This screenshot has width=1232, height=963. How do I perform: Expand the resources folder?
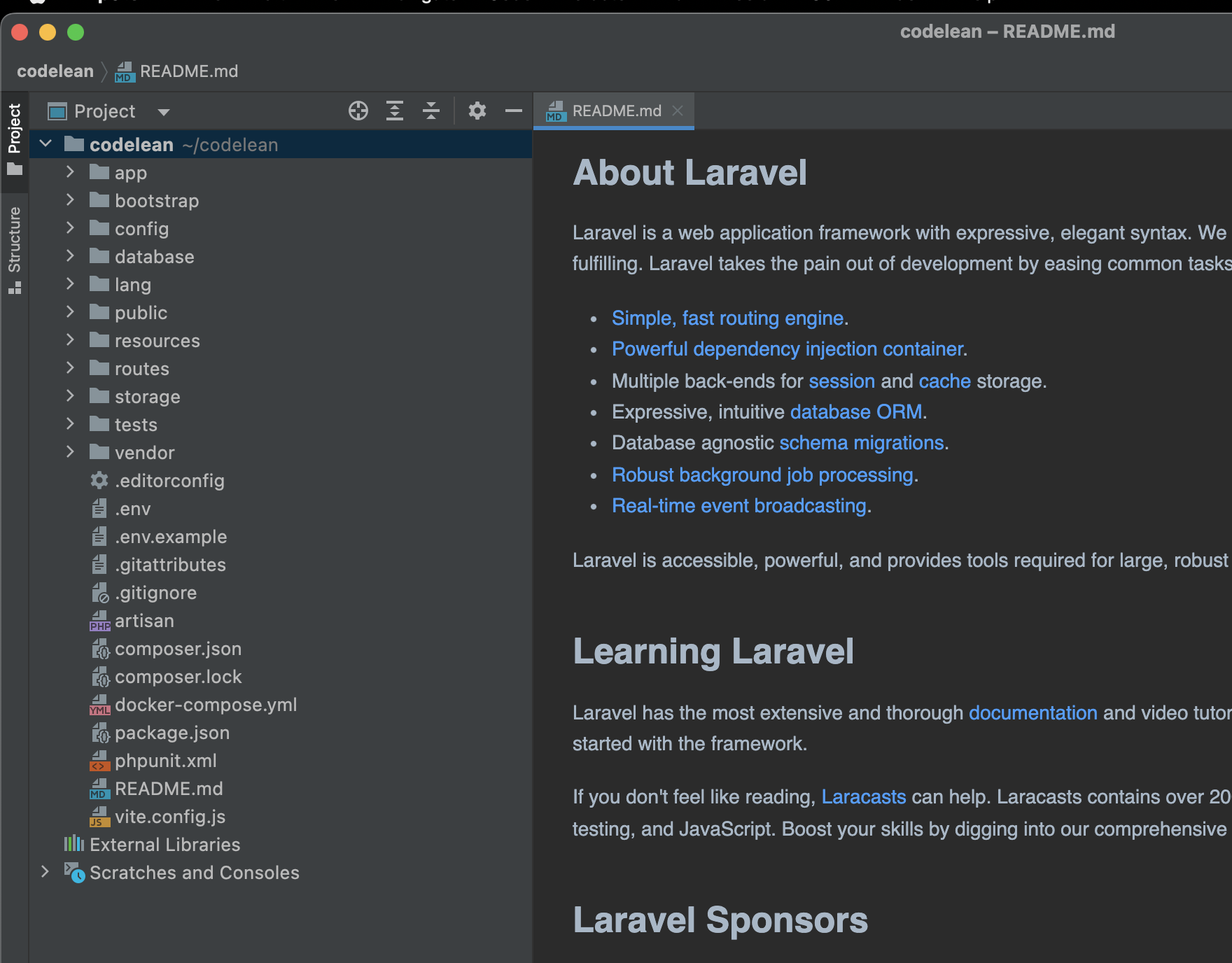point(70,340)
